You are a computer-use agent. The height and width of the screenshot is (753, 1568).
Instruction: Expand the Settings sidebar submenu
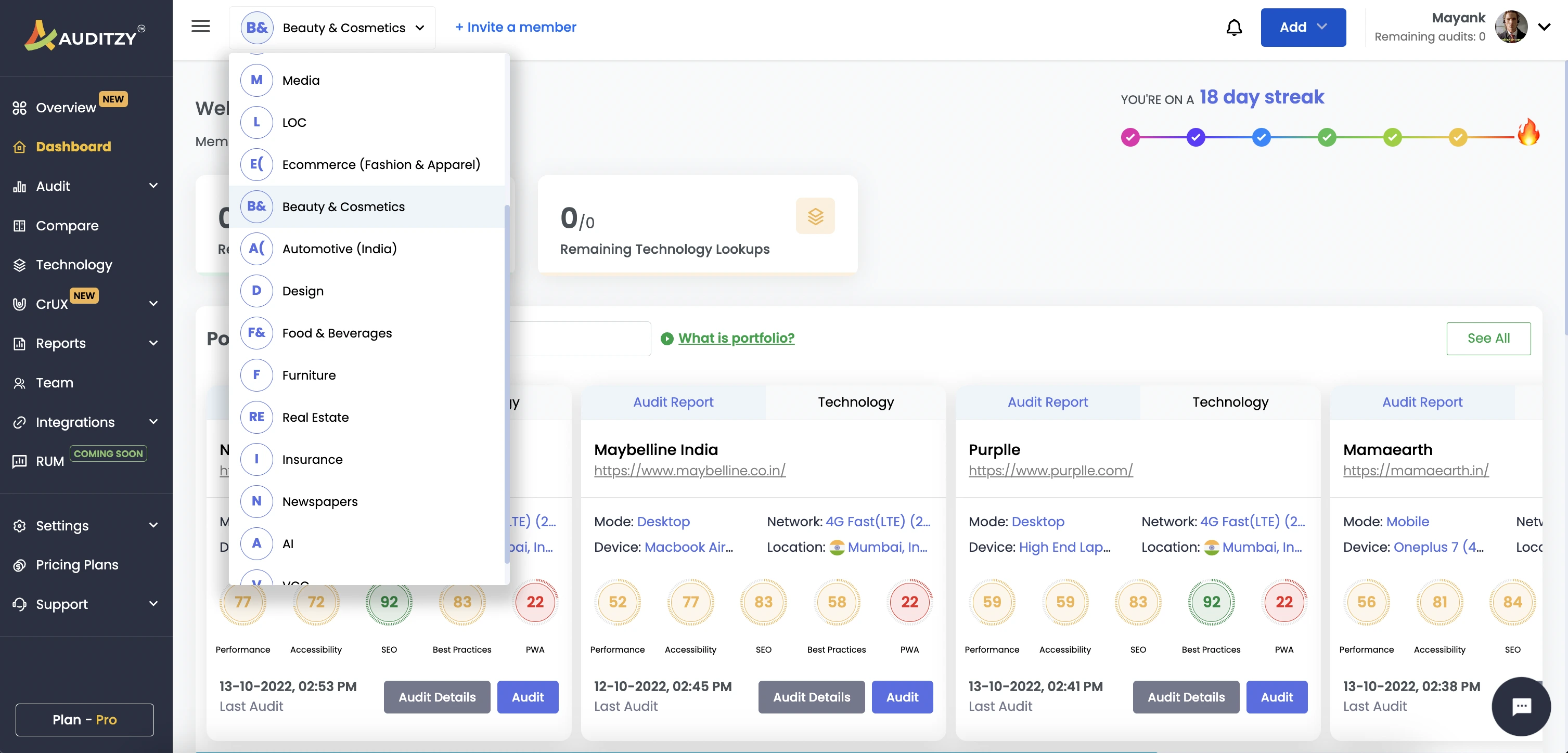(x=153, y=525)
